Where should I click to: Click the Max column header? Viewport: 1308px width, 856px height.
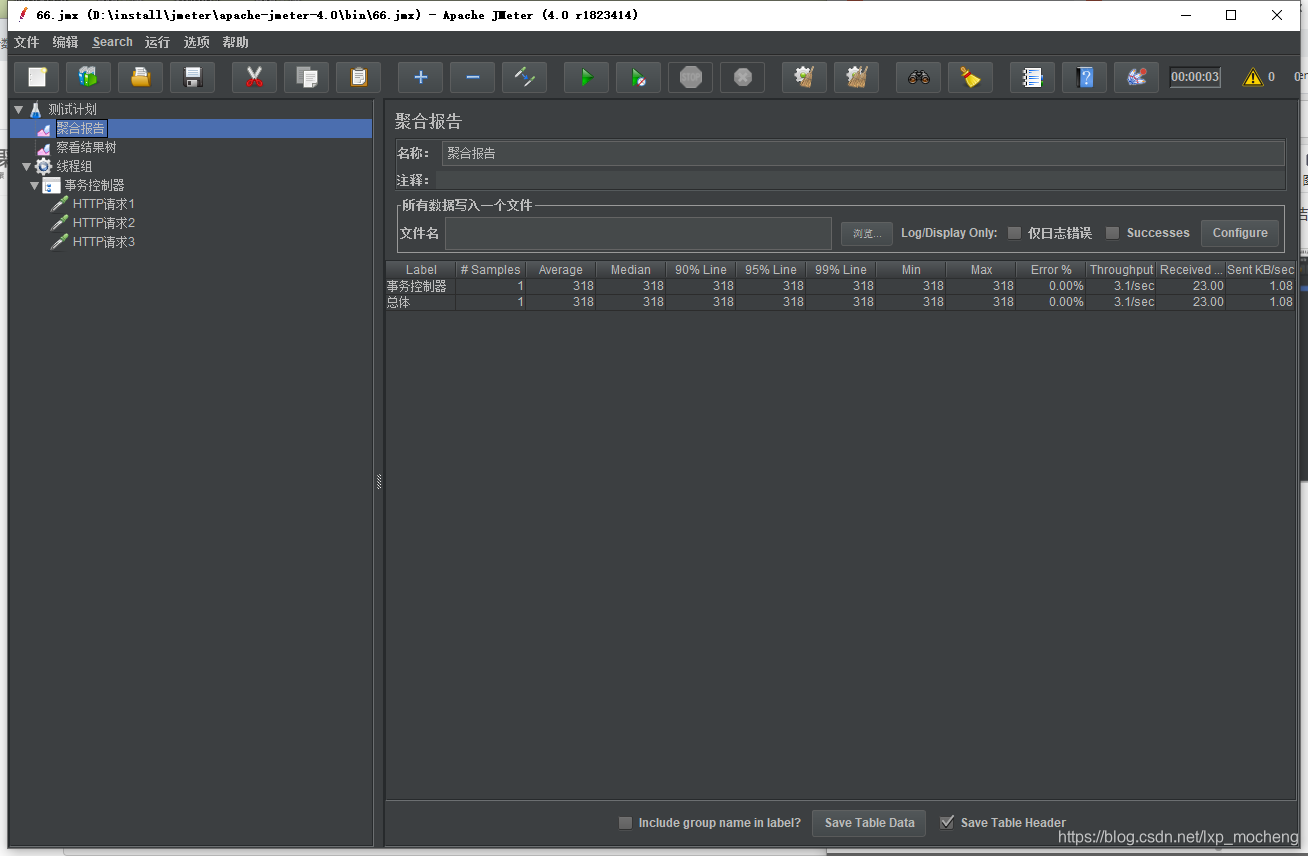[x=981, y=270]
